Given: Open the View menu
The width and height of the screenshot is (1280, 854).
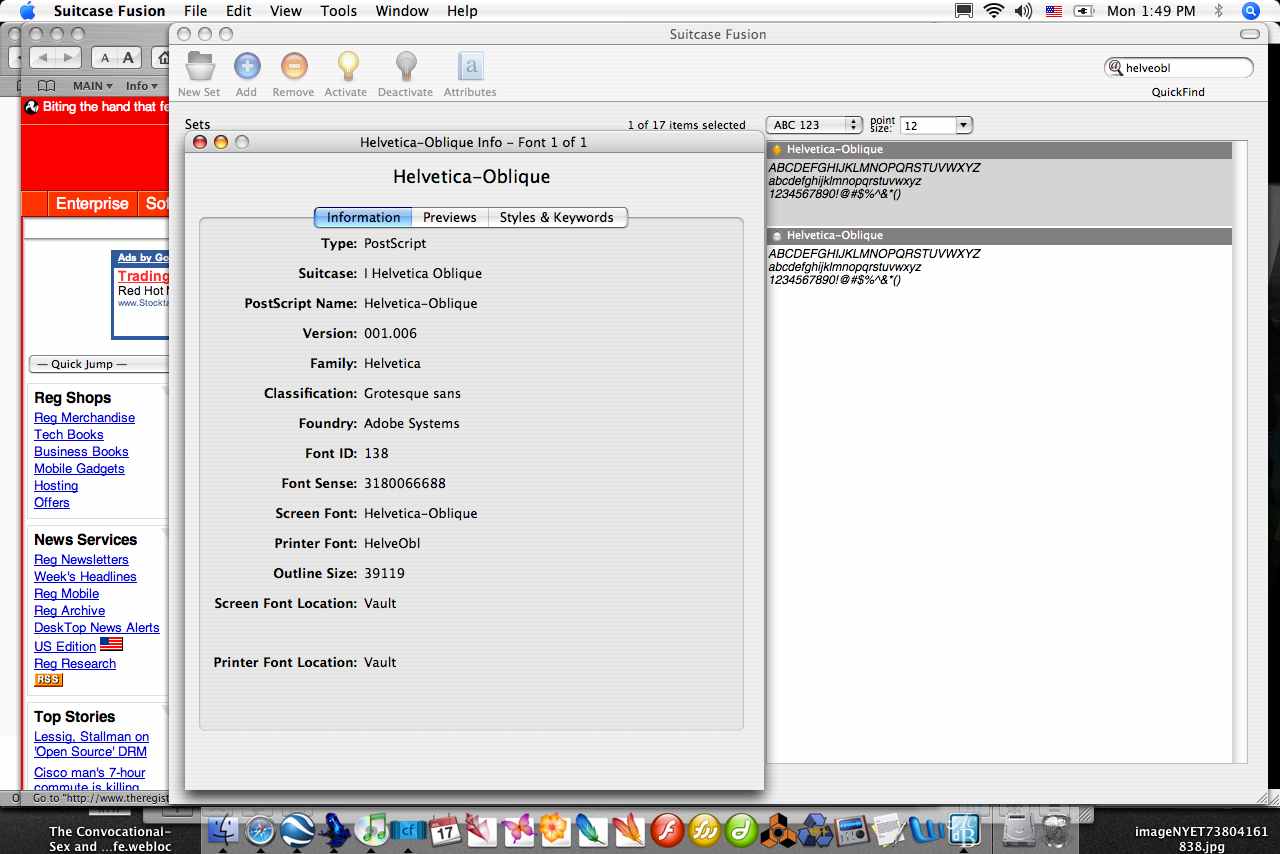Looking at the screenshot, I should 286,11.
